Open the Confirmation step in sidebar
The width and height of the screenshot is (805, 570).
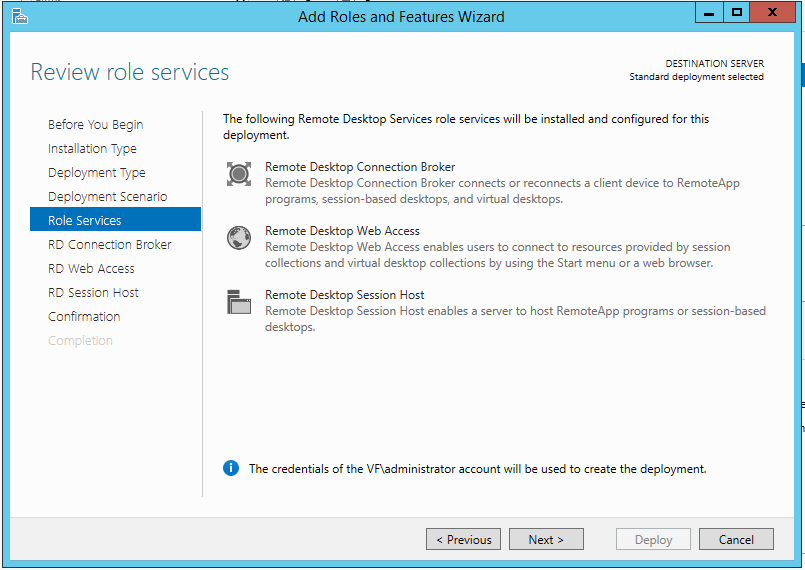click(84, 317)
